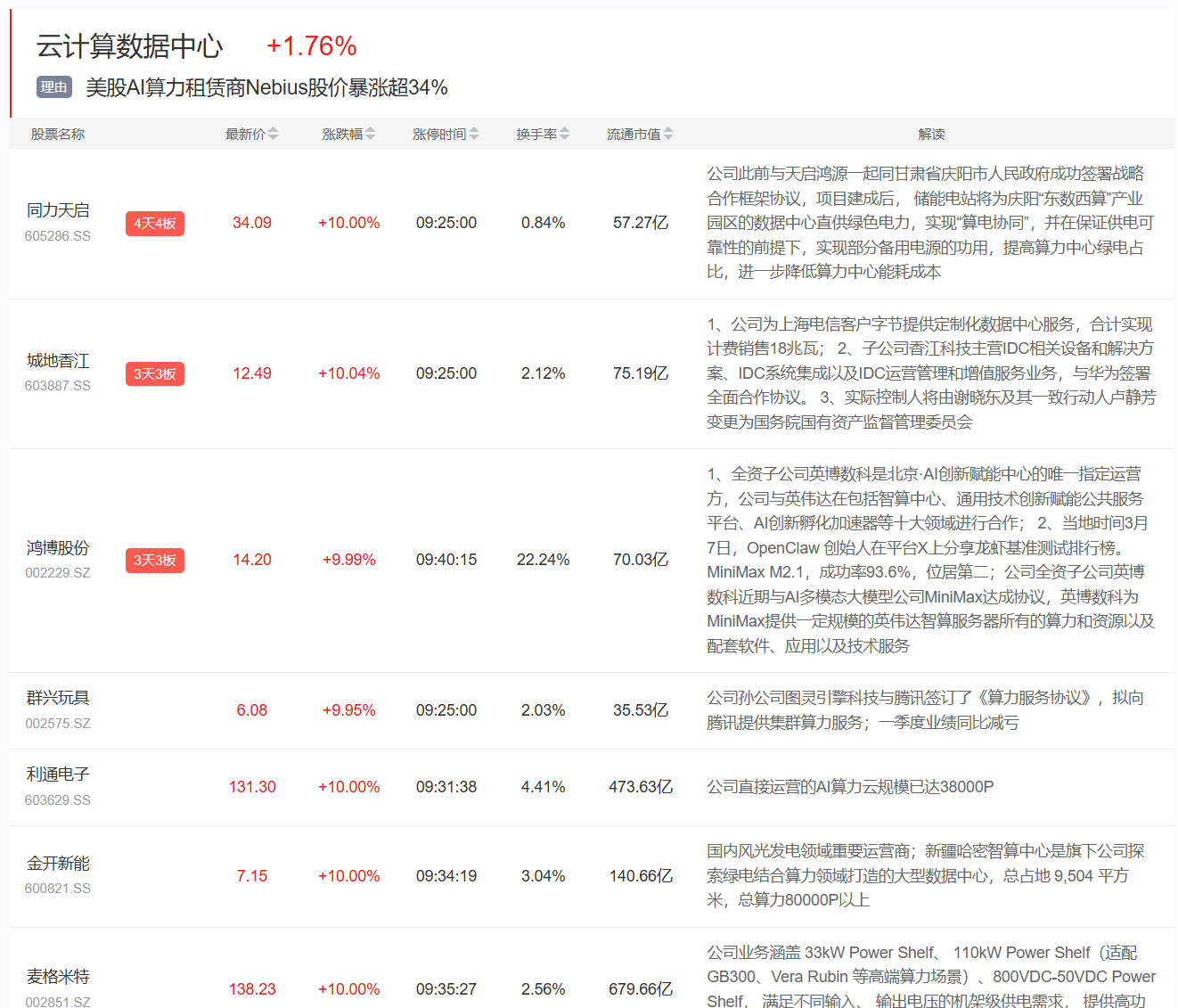Click price 6.08 for 群兴玩具
Image resolution: width=1178 pixels, height=1008 pixels.
(x=252, y=710)
